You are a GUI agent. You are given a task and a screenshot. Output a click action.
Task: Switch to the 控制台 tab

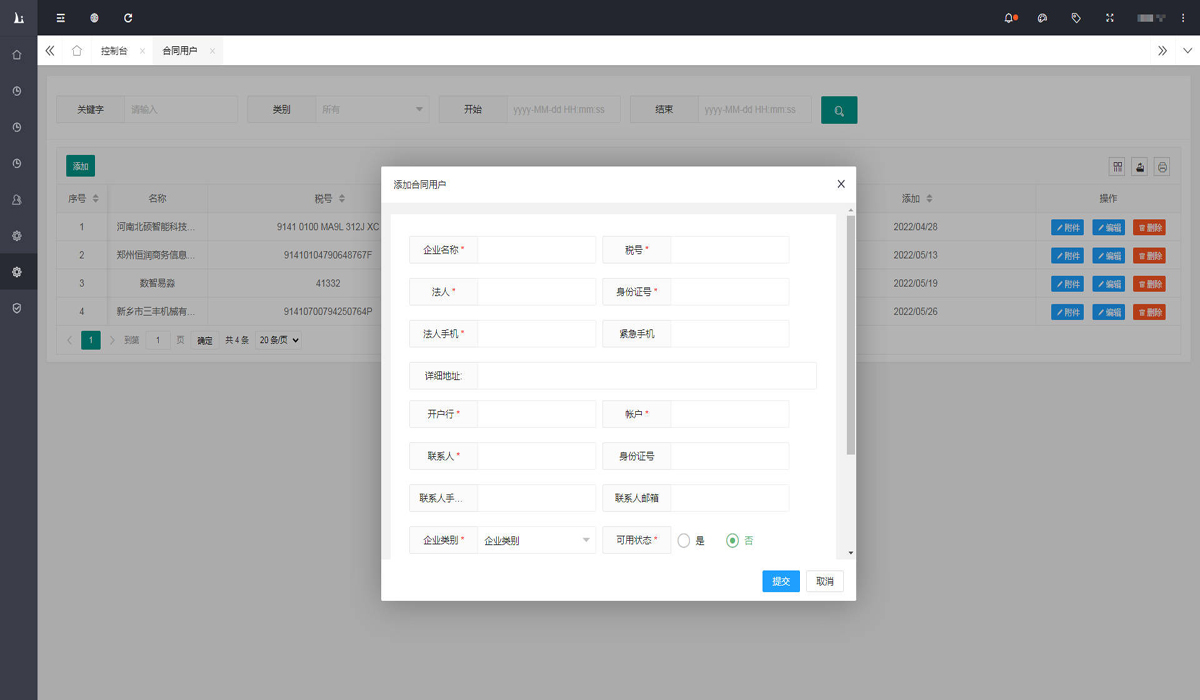[x=114, y=51]
